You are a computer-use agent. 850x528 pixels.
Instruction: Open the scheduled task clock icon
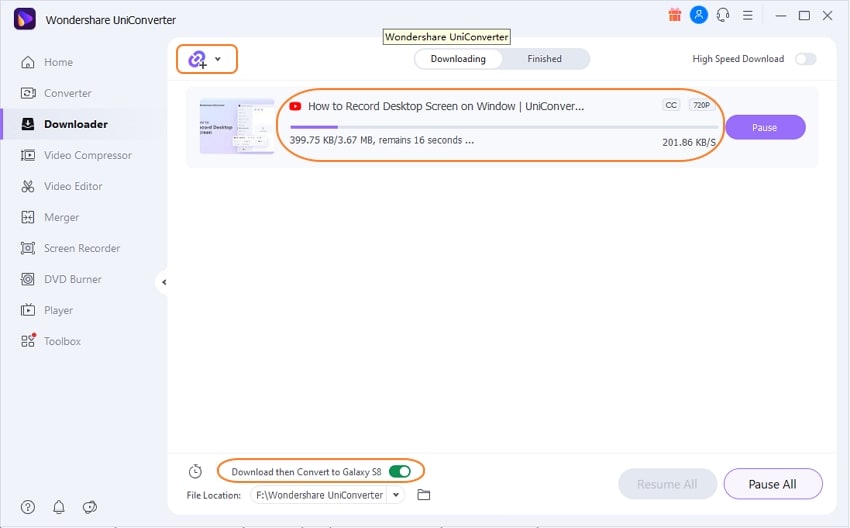click(x=195, y=472)
